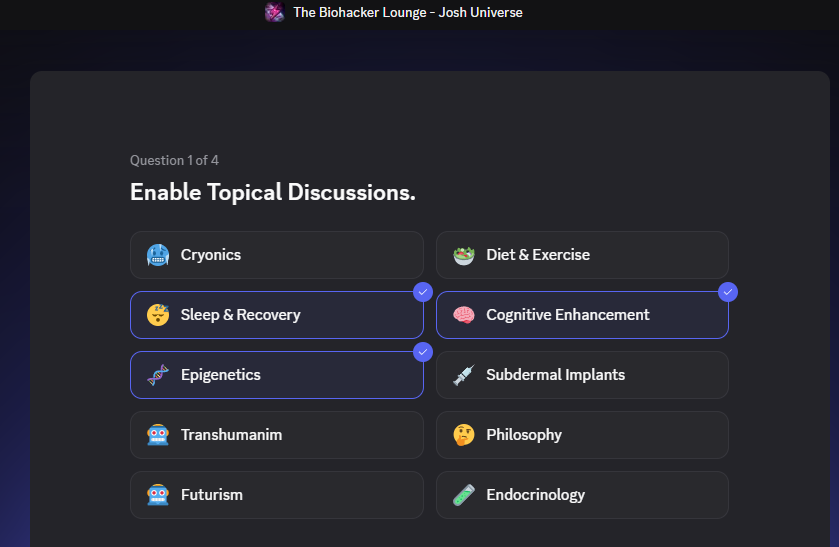Click the frozen face emoji beside Cryonics

158,255
